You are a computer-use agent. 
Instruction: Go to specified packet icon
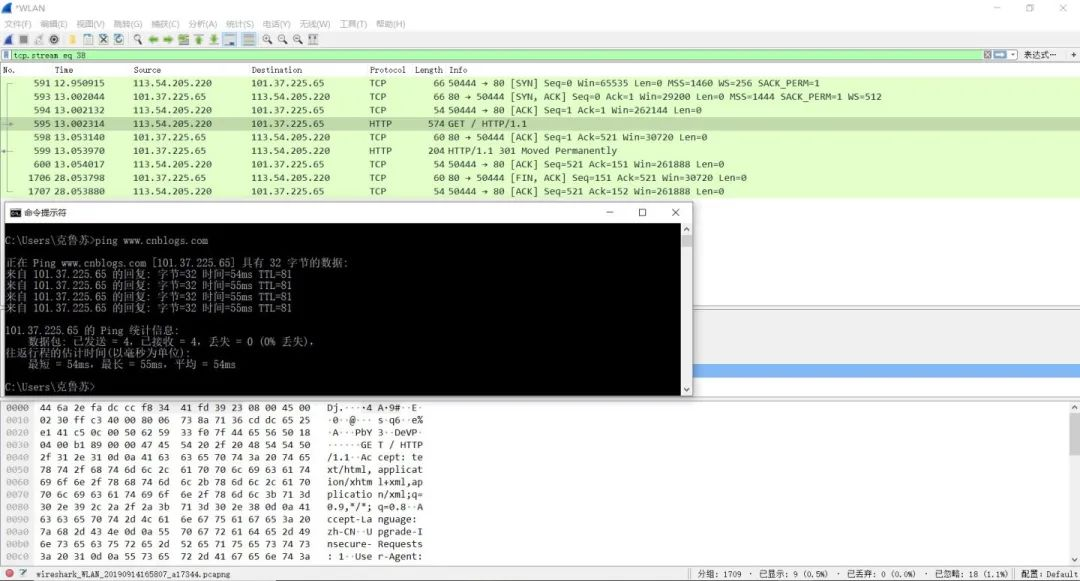pos(183,39)
